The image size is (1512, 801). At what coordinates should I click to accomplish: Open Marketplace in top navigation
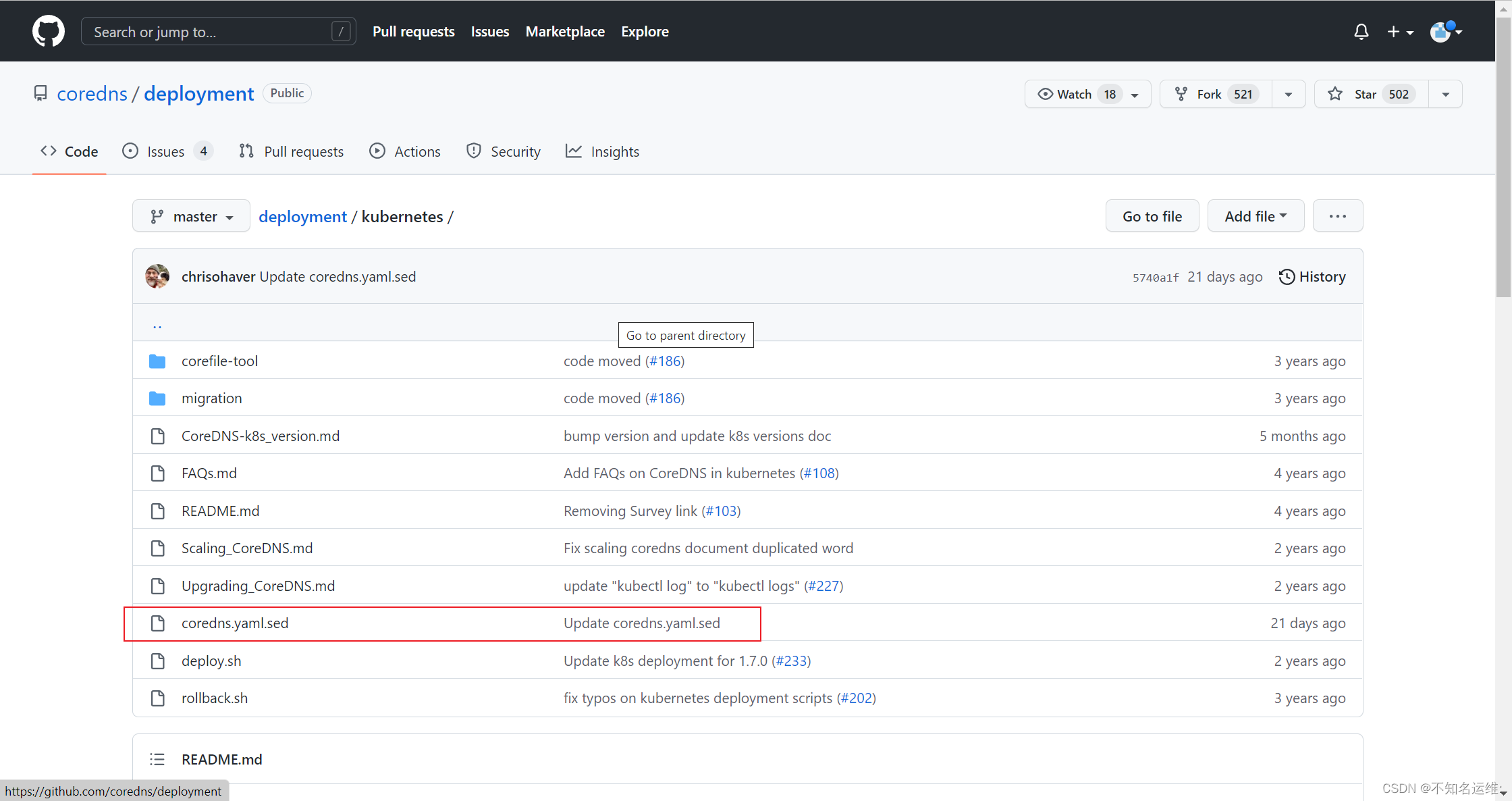(x=565, y=31)
